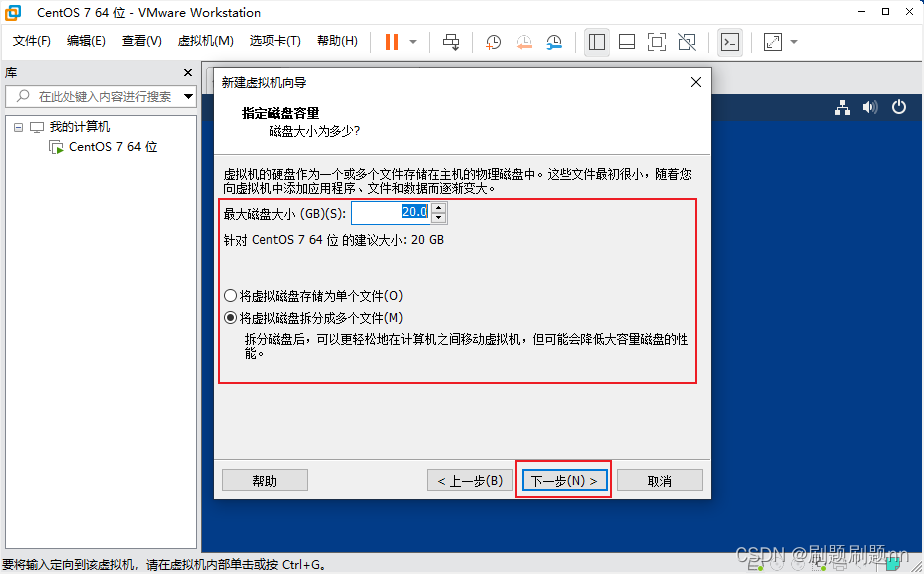Click the stretch guest display icon
This screenshot has height=574, width=924.
773,42
